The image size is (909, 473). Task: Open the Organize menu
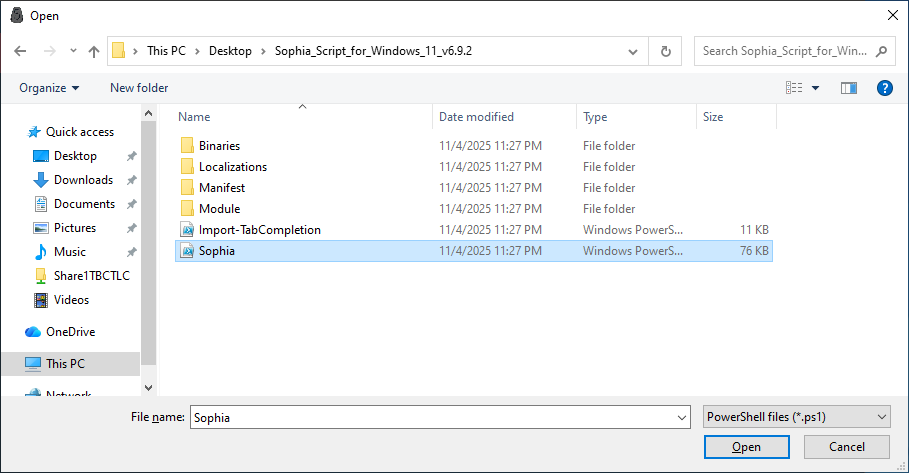click(x=49, y=88)
